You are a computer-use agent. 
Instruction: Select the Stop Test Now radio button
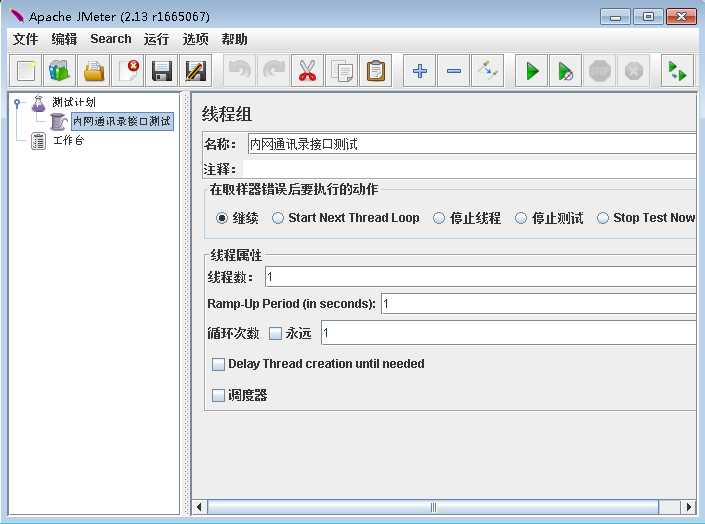coord(602,218)
